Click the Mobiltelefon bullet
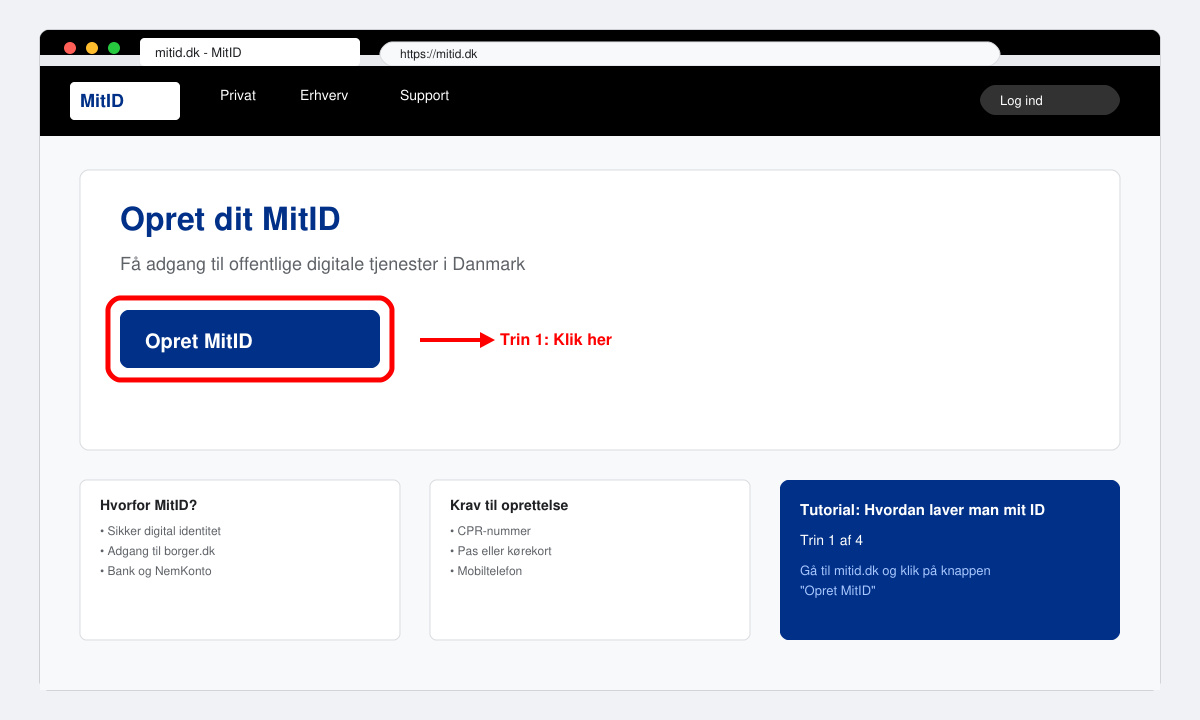 [486, 571]
